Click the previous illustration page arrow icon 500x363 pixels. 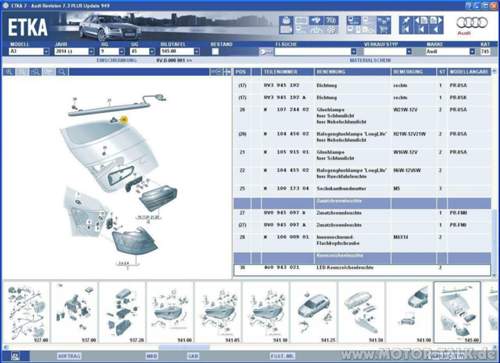tap(421, 20)
